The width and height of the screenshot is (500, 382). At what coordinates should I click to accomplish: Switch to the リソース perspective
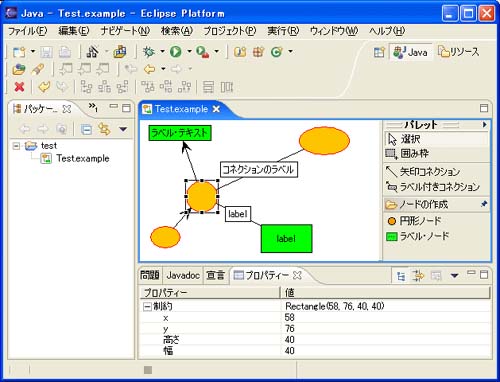[458, 52]
